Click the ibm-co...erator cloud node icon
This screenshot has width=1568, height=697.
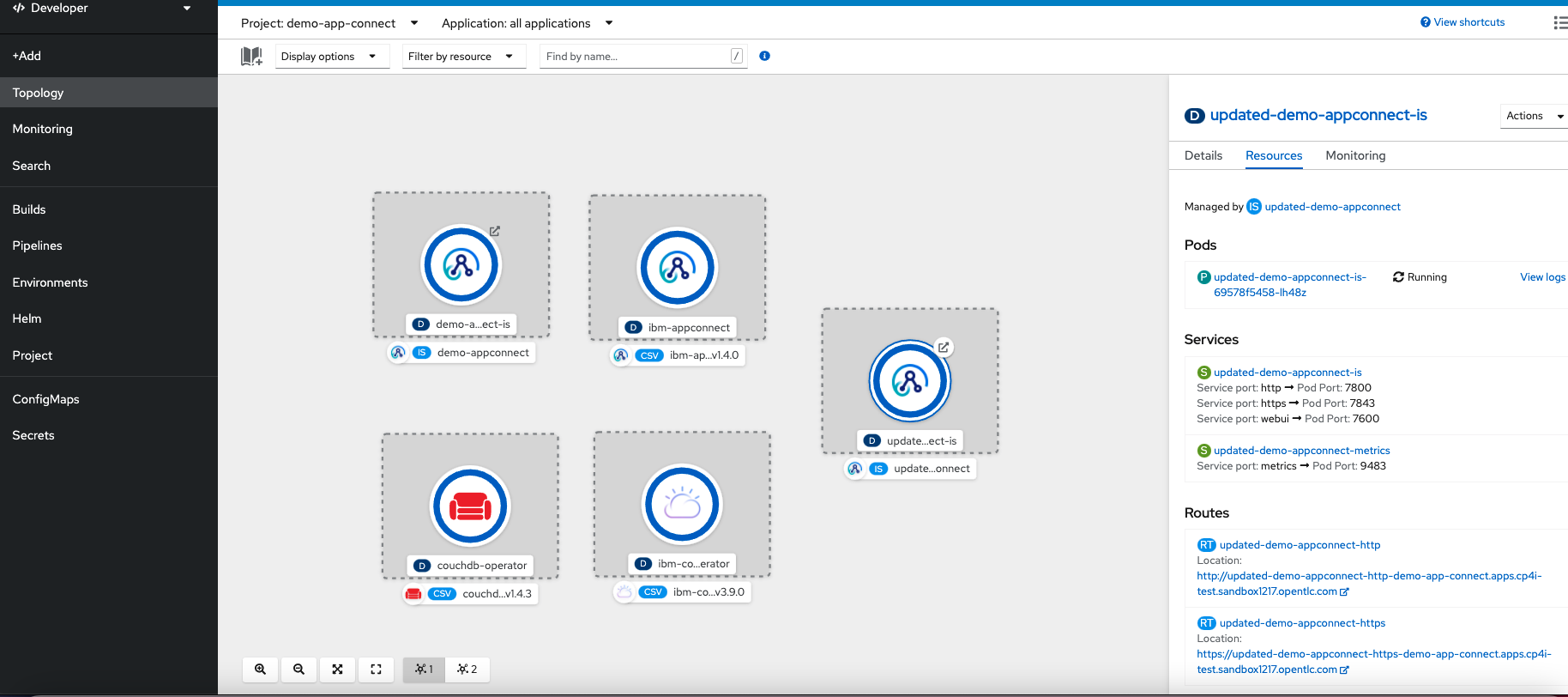(x=682, y=505)
